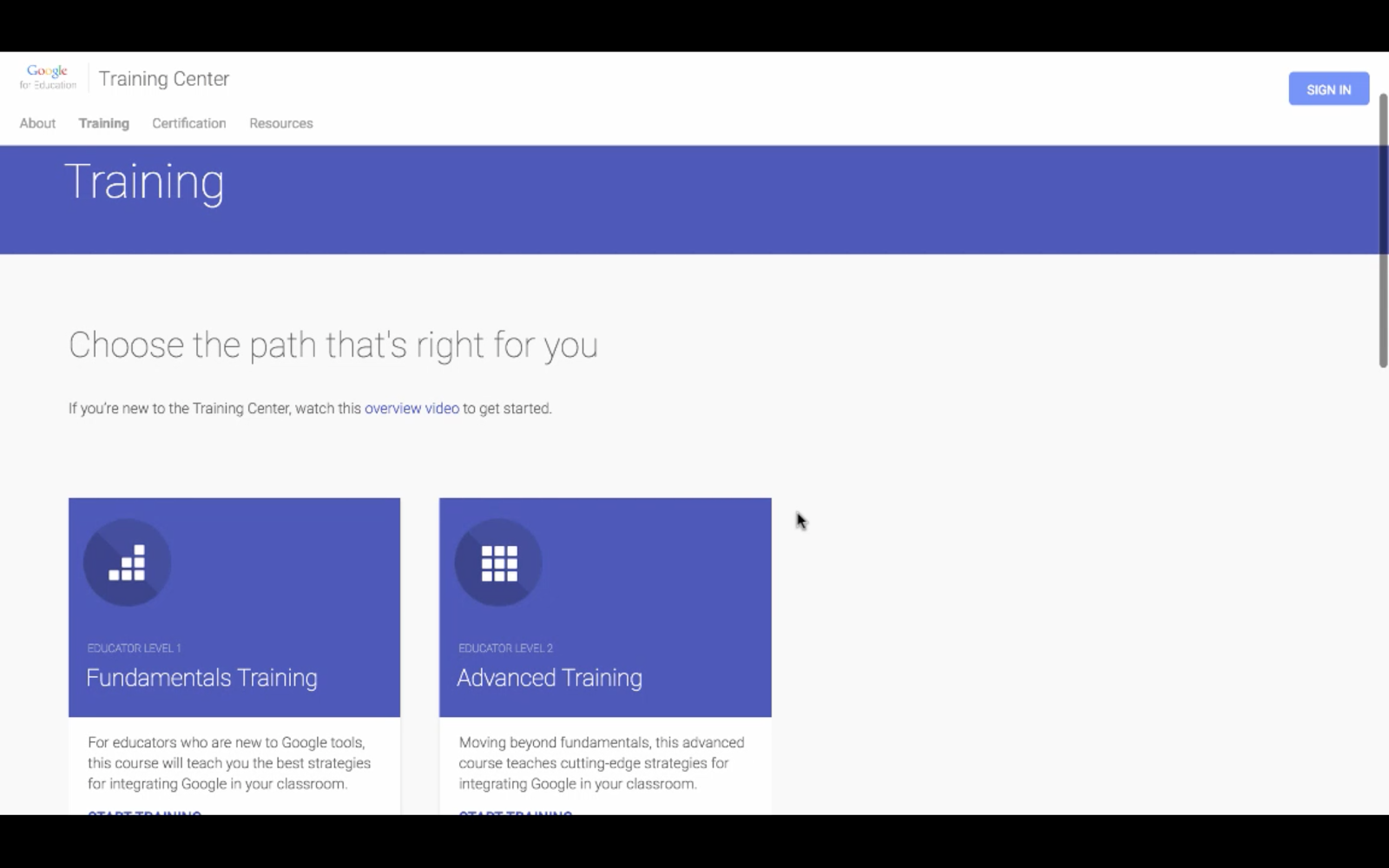Open the About menu item
The height and width of the screenshot is (868, 1389).
(x=37, y=123)
